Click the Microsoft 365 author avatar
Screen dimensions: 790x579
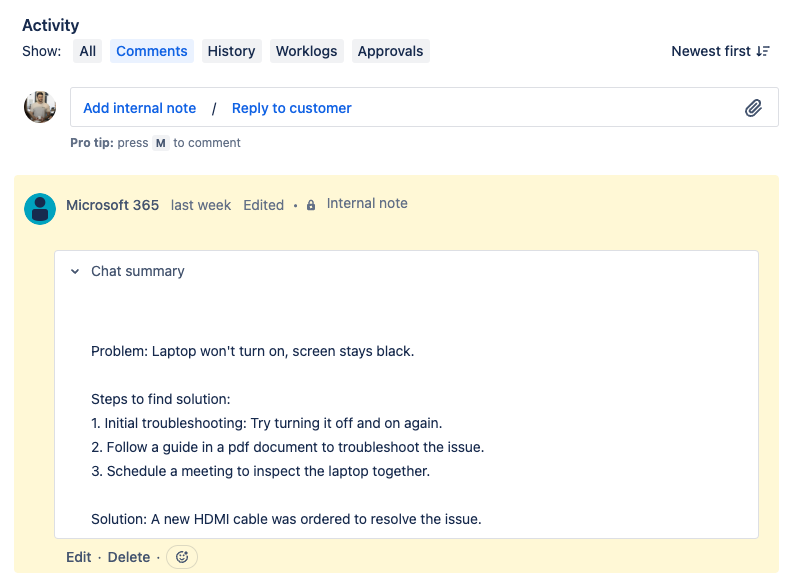pyautogui.click(x=40, y=209)
